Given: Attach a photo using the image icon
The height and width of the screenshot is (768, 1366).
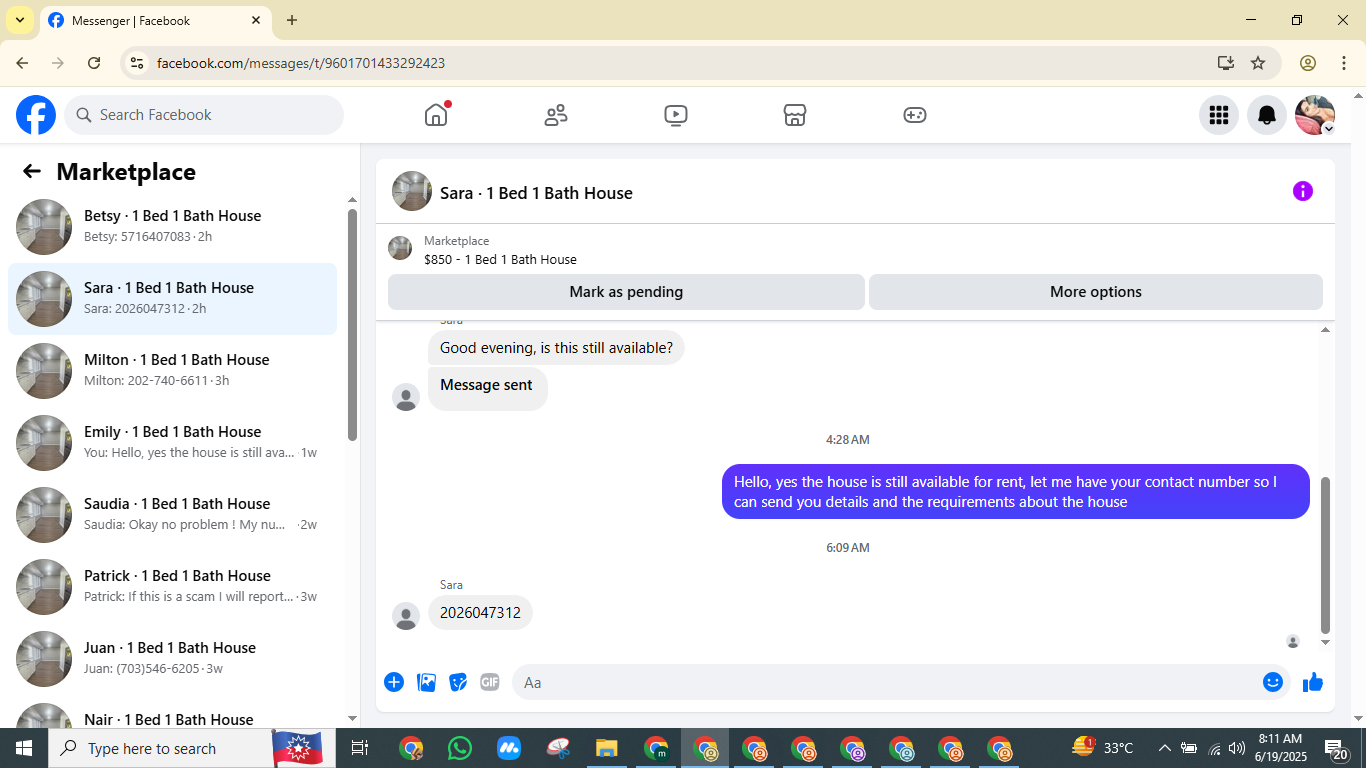Looking at the screenshot, I should pyautogui.click(x=427, y=682).
